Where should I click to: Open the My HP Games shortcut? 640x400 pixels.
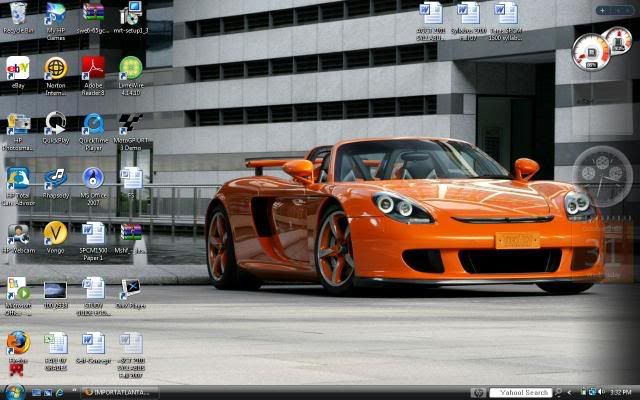point(56,15)
